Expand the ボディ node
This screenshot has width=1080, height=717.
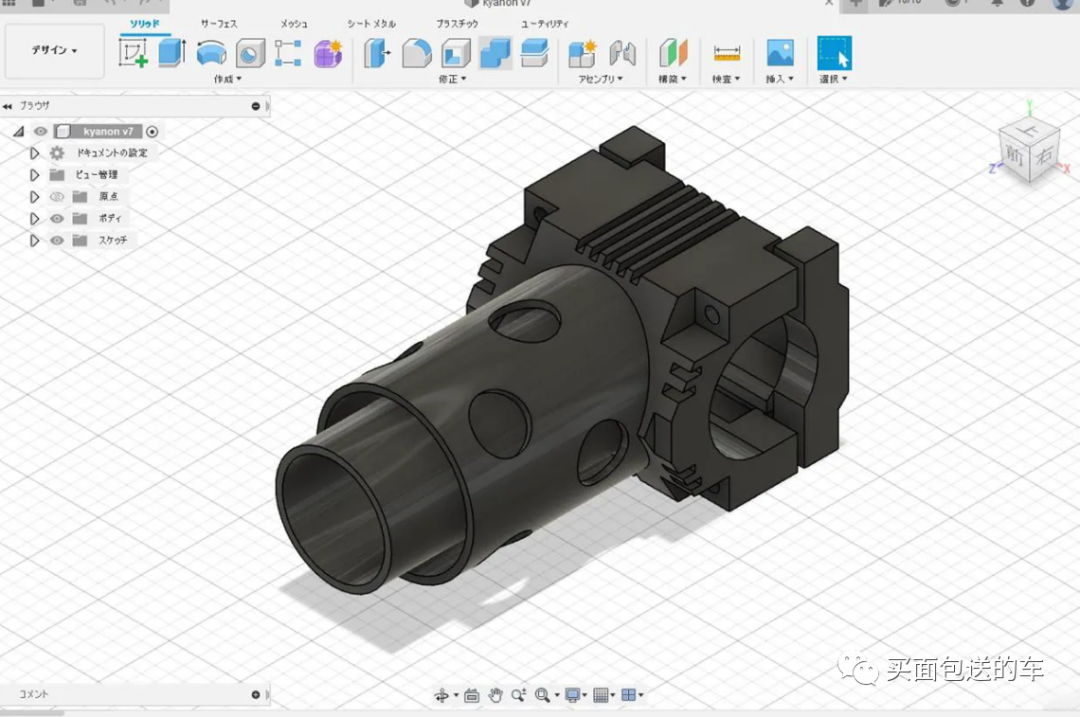(x=34, y=218)
